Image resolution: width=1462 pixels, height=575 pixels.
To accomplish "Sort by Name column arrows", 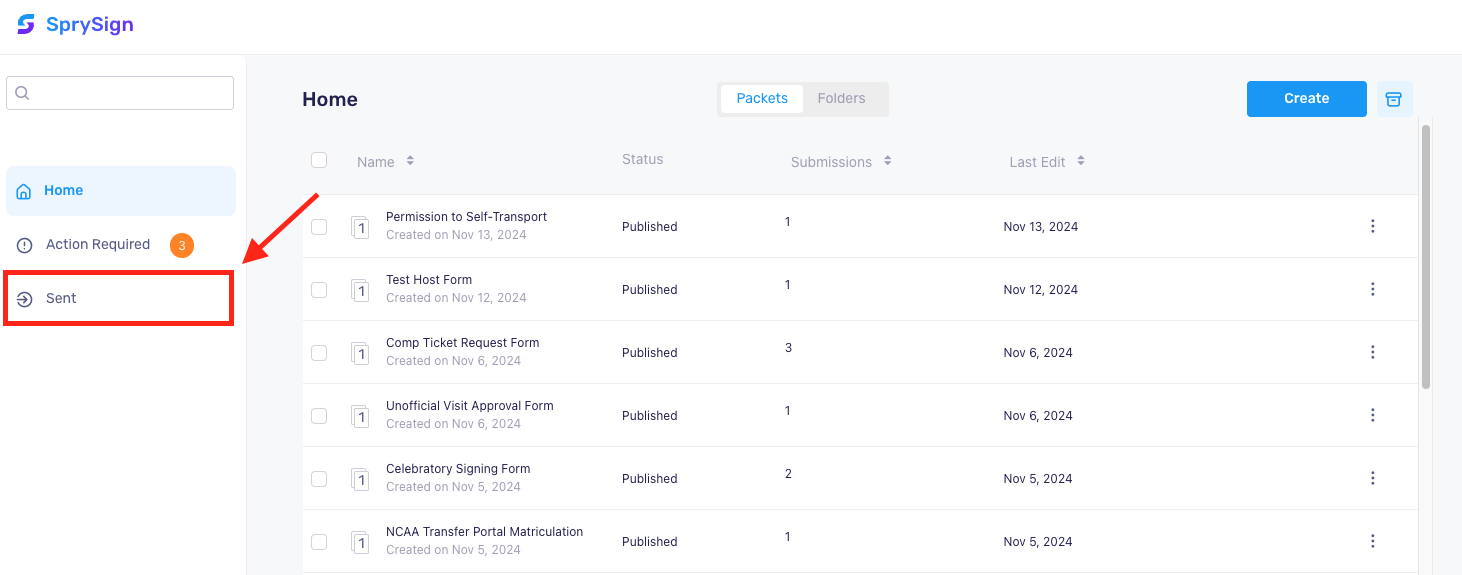I will pyautogui.click(x=410, y=161).
